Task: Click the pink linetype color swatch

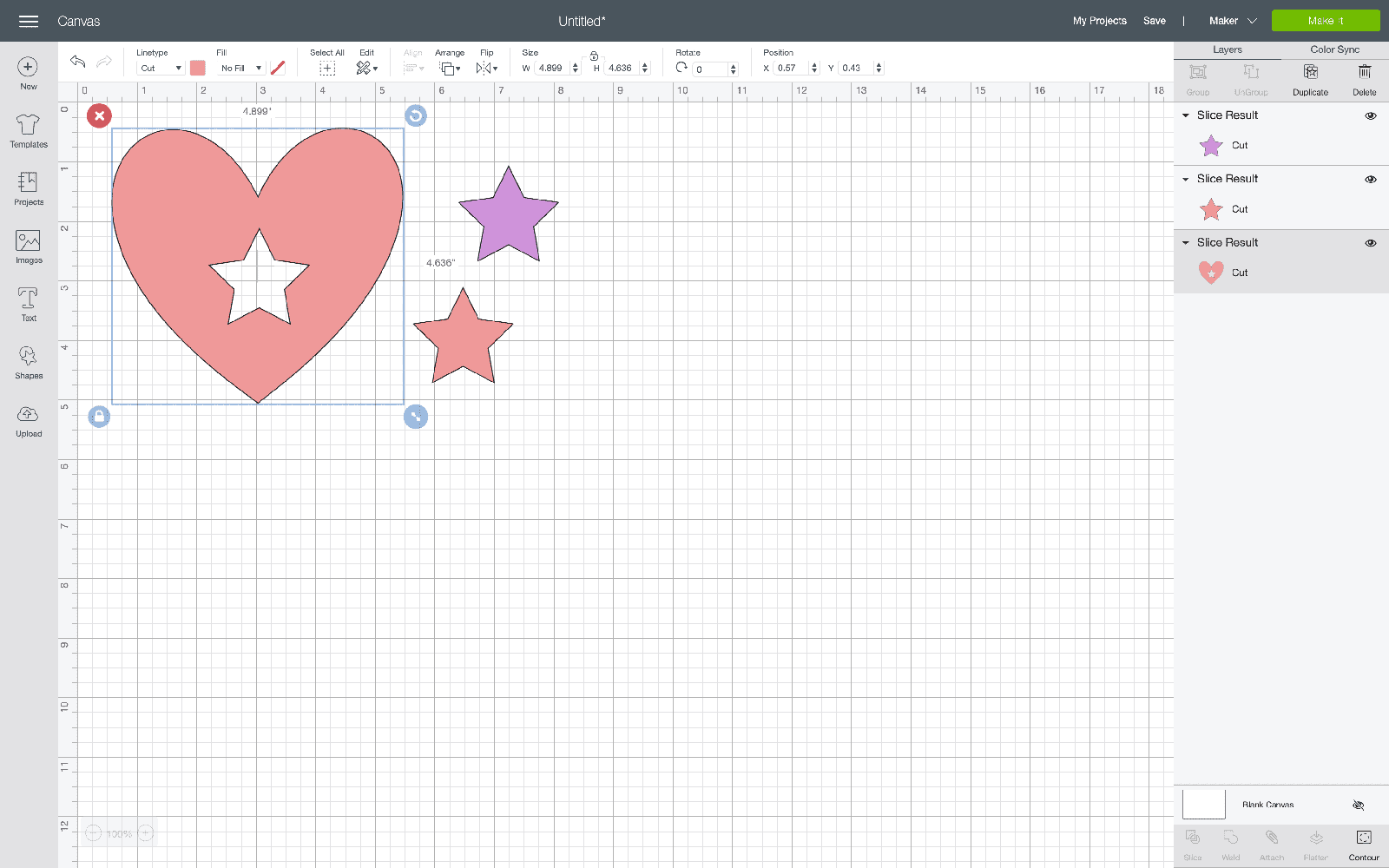Action: tap(198, 68)
